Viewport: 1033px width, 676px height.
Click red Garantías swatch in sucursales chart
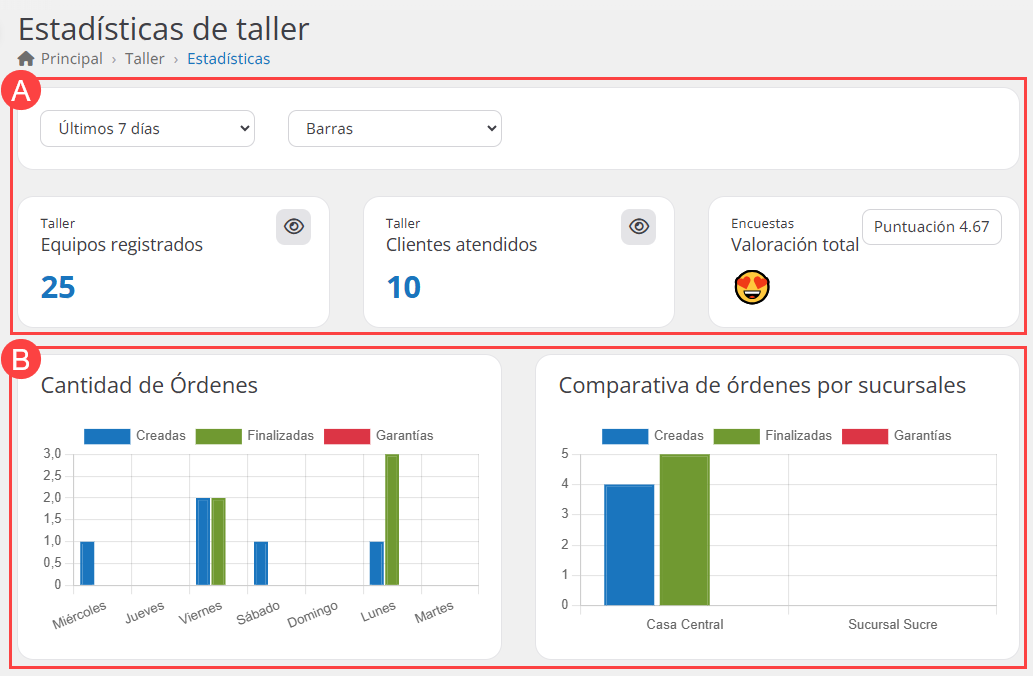[865, 436]
